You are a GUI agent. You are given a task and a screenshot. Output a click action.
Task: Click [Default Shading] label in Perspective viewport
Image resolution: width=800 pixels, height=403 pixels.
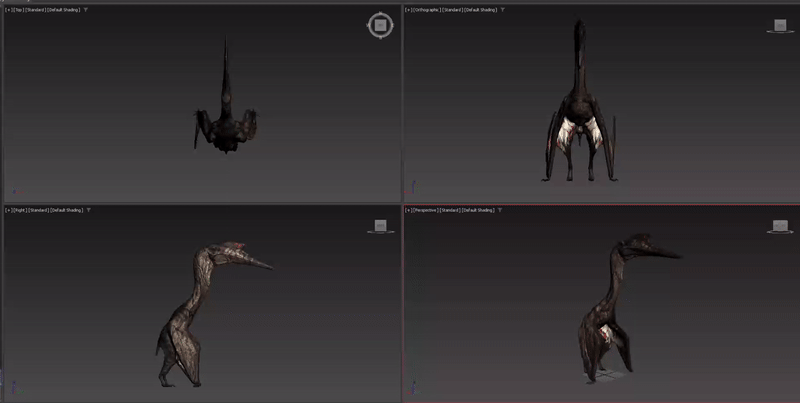click(478, 210)
